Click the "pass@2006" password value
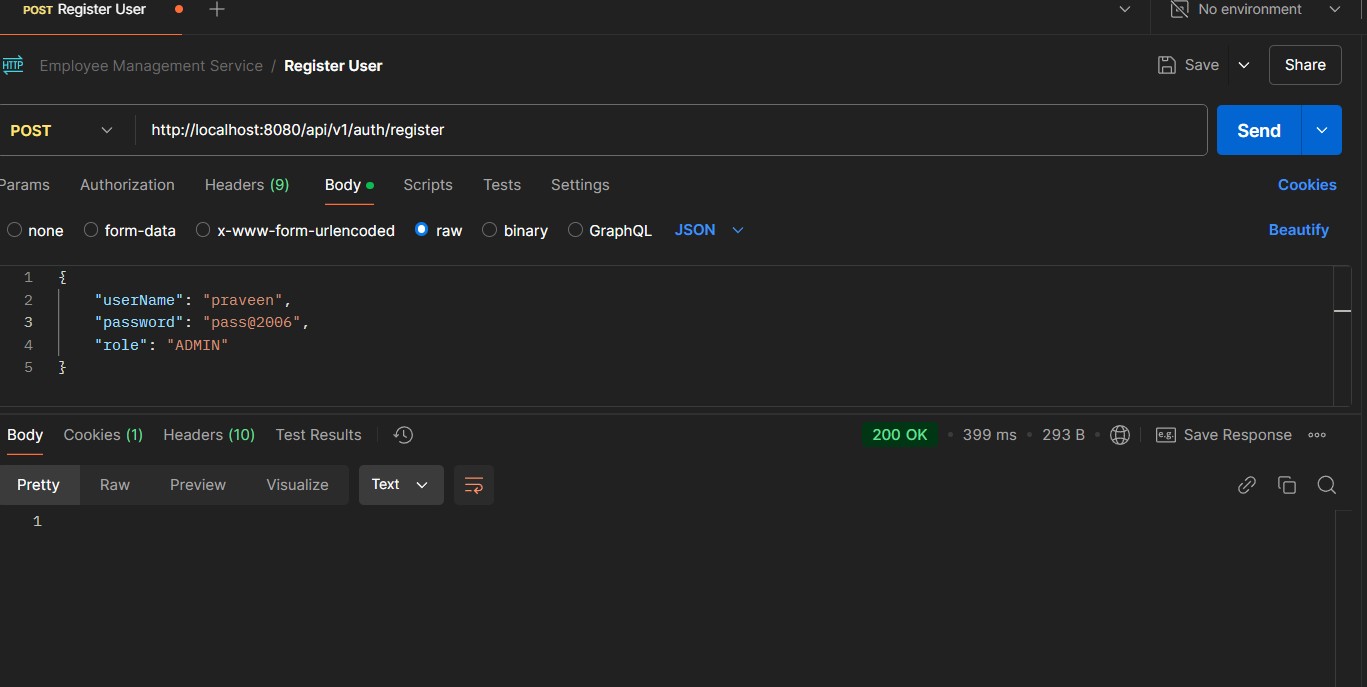 coord(253,322)
